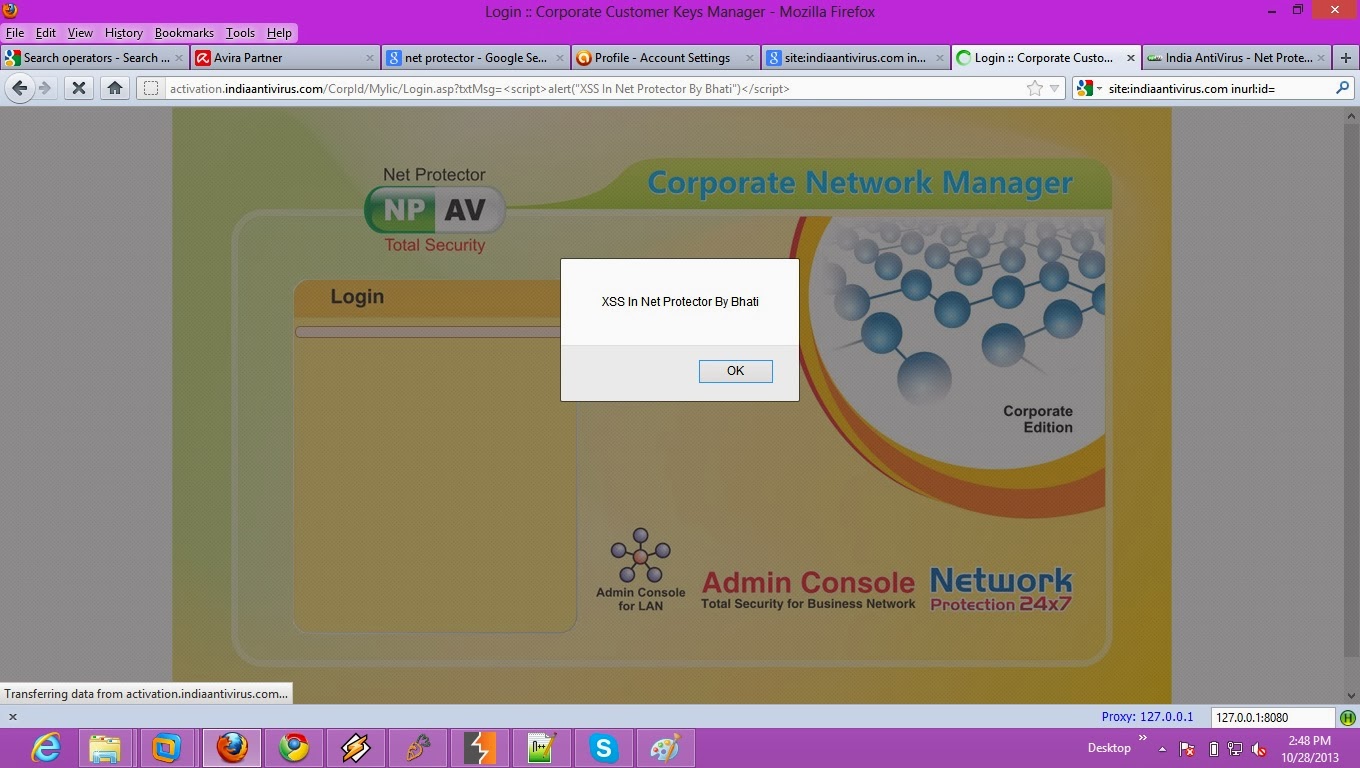The width and height of the screenshot is (1360, 768).
Task: Switch to the Search operators tab
Action: point(95,58)
